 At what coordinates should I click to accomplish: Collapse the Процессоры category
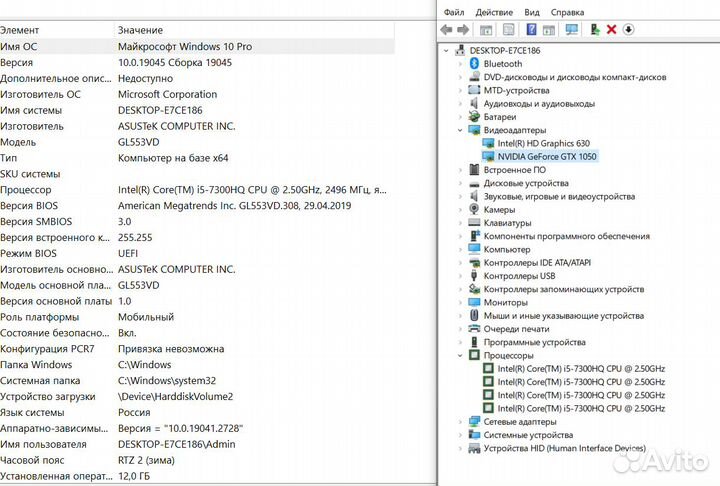(460, 355)
